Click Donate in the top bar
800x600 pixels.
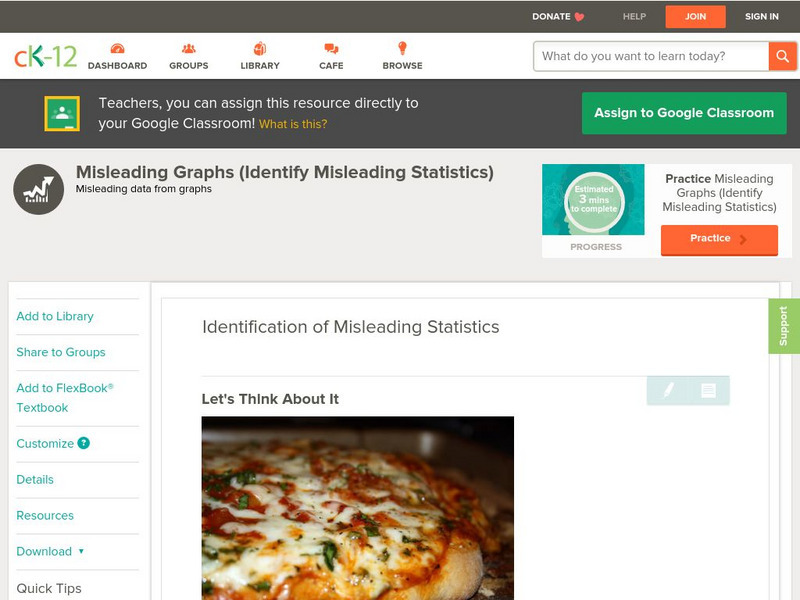pyautogui.click(x=558, y=17)
